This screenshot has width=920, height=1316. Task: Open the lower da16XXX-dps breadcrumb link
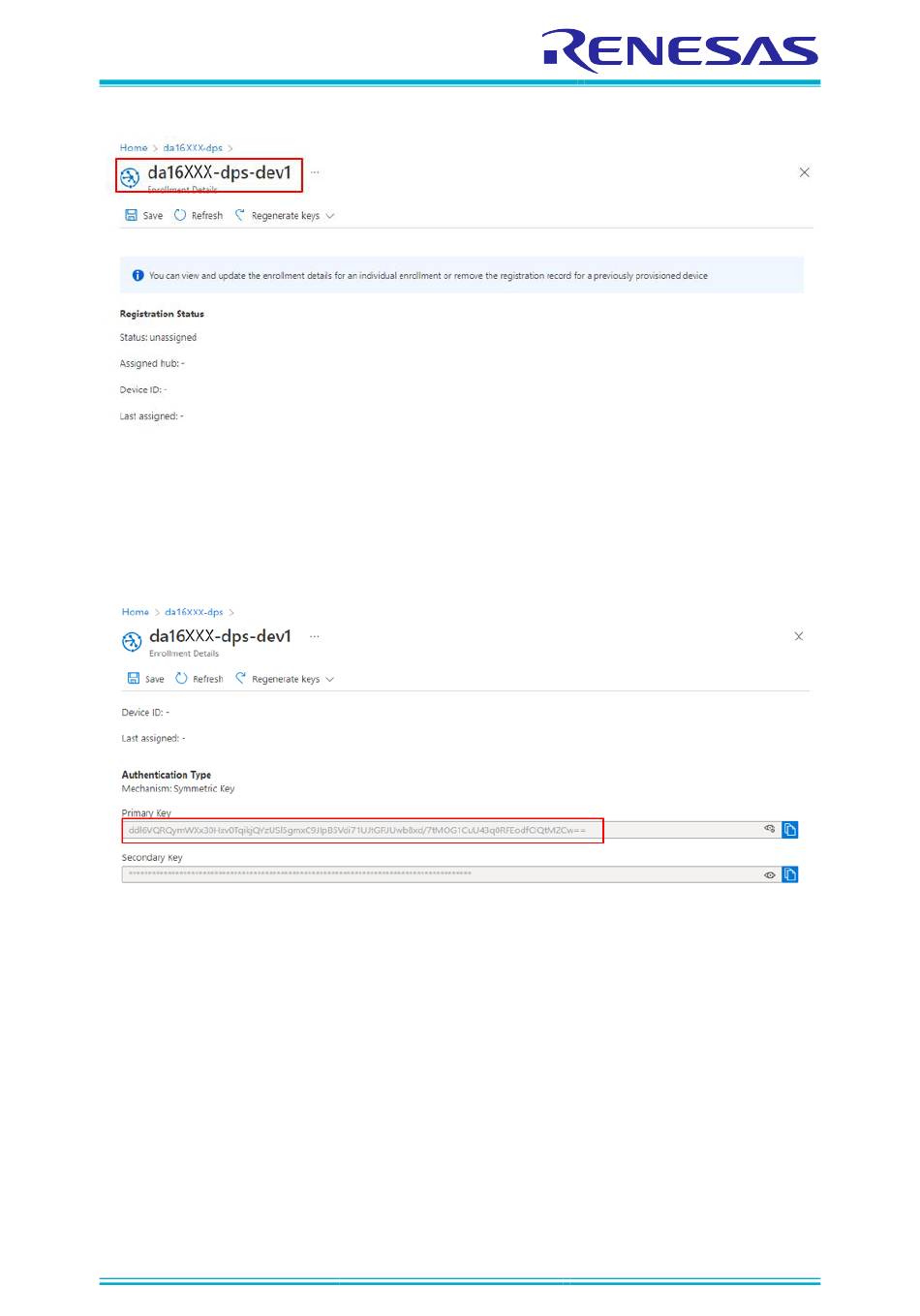pos(194,612)
